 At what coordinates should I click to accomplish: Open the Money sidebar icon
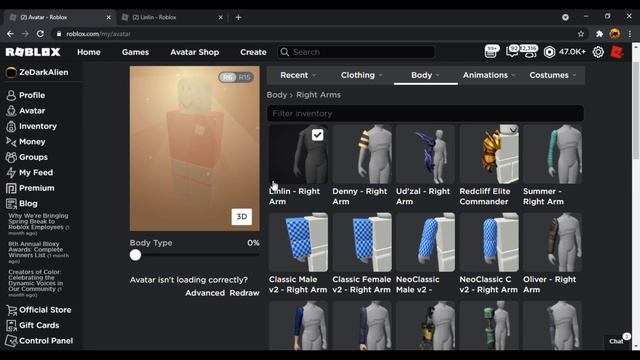pos(11,142)
